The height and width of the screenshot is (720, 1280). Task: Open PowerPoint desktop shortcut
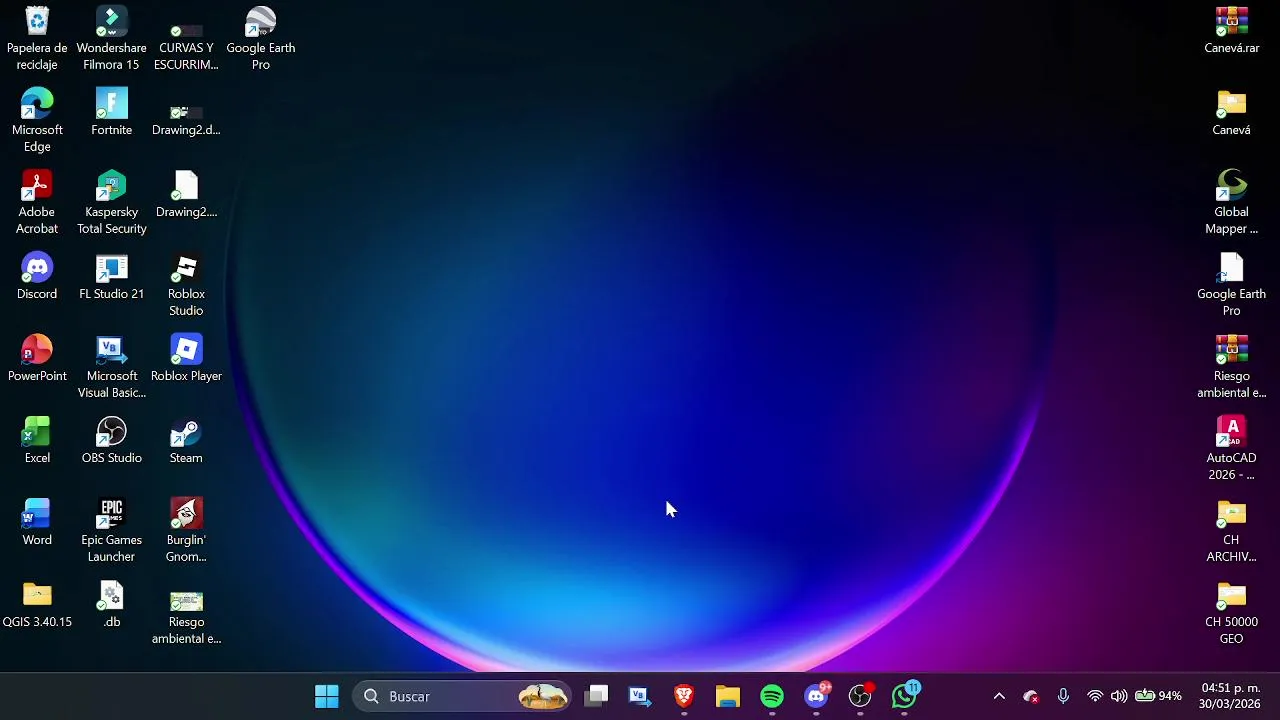37,358
